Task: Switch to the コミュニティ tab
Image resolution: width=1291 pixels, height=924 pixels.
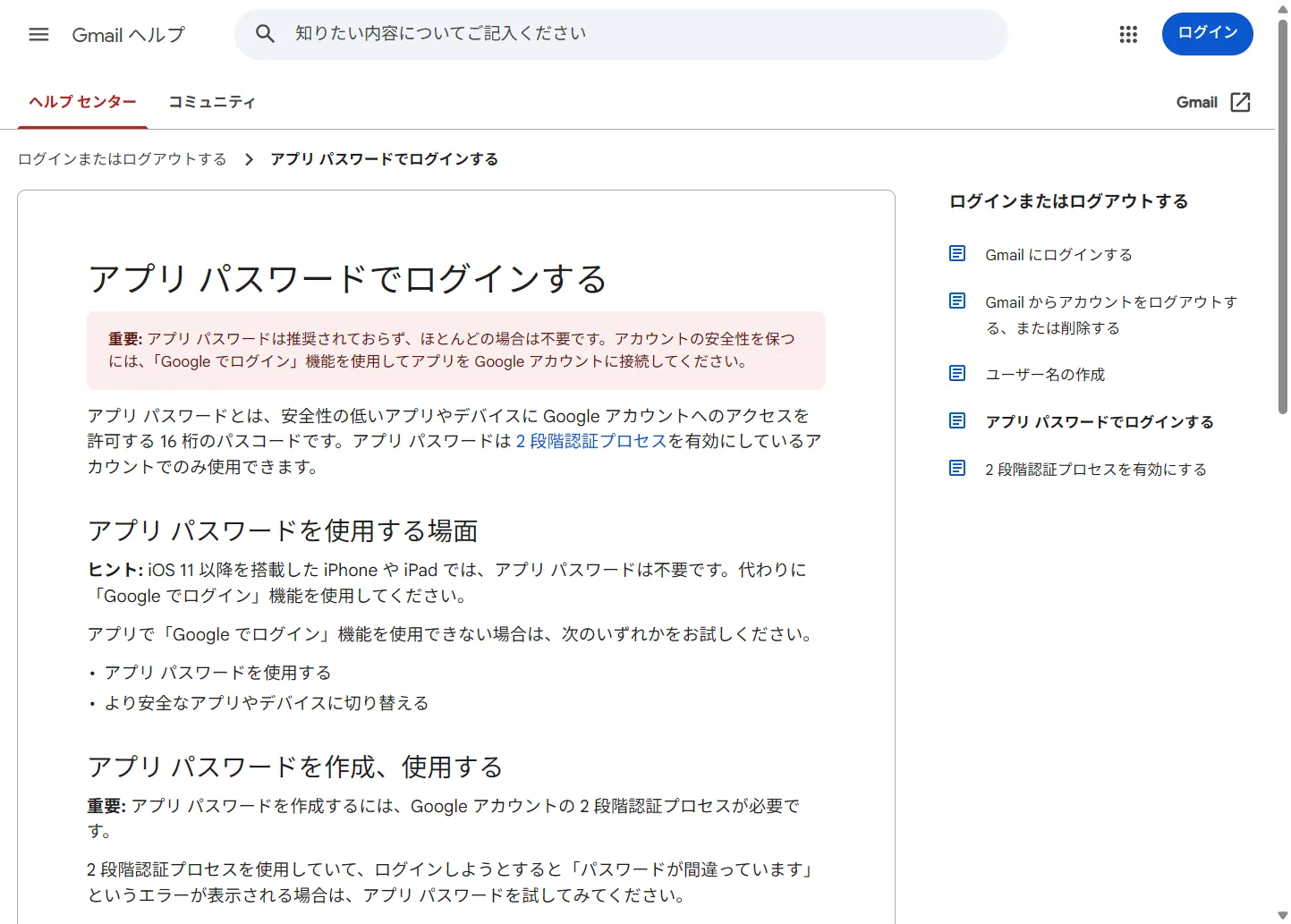Action: 212,102
